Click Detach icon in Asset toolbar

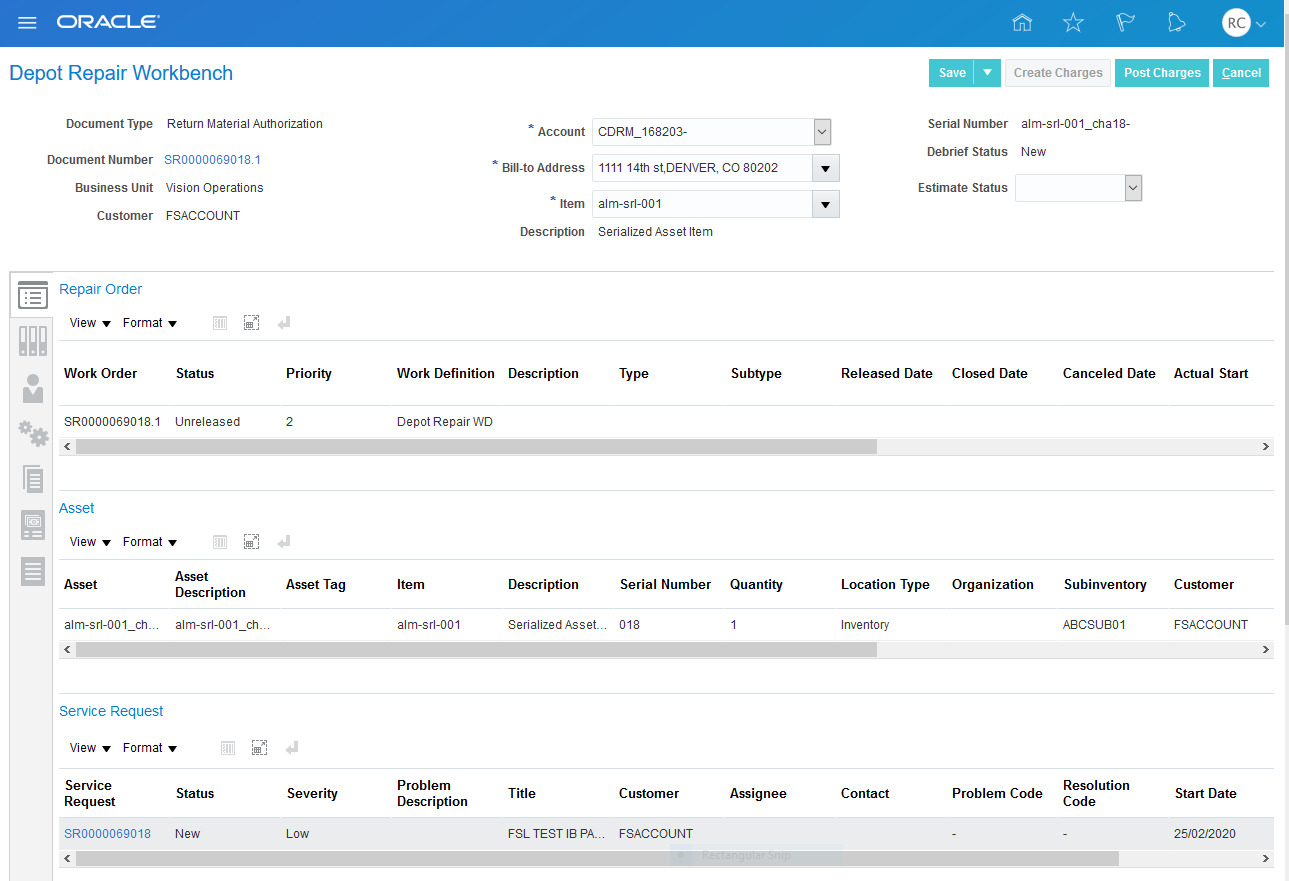tap(252, 542)
